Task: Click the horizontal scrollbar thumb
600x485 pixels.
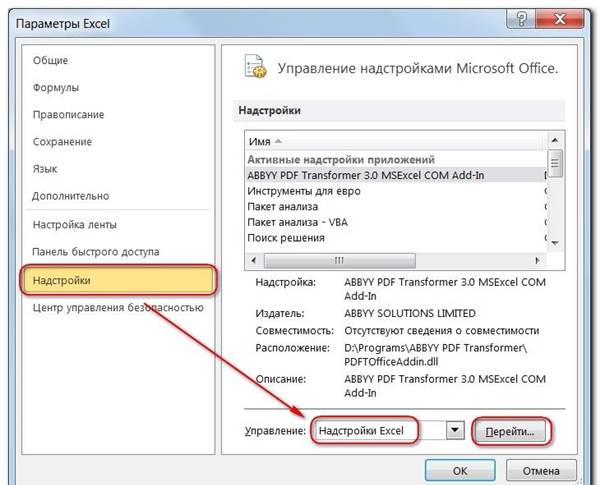Action: pyautogui.click(x=340, y=261)
